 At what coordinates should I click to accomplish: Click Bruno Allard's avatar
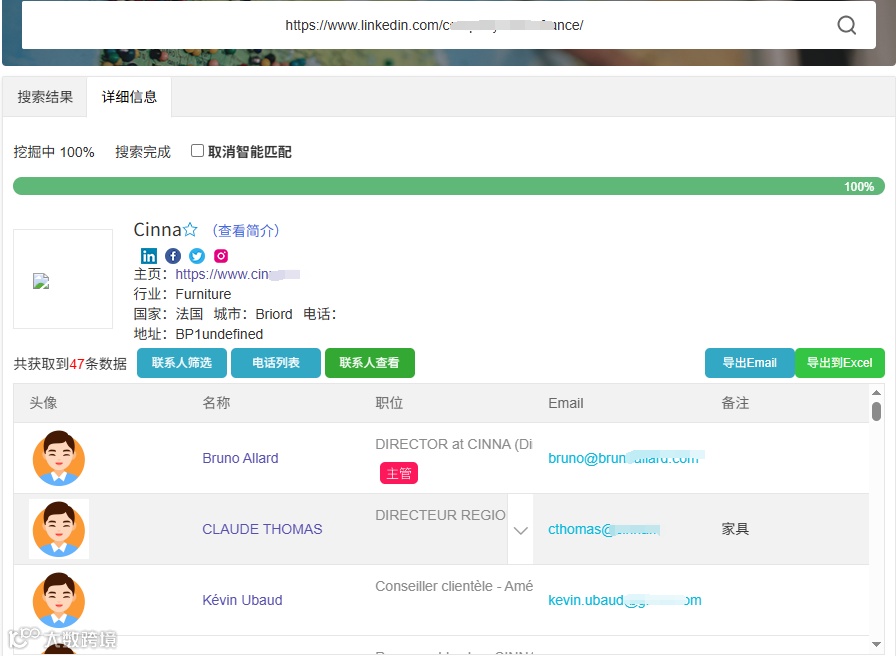tap(59, 458)
